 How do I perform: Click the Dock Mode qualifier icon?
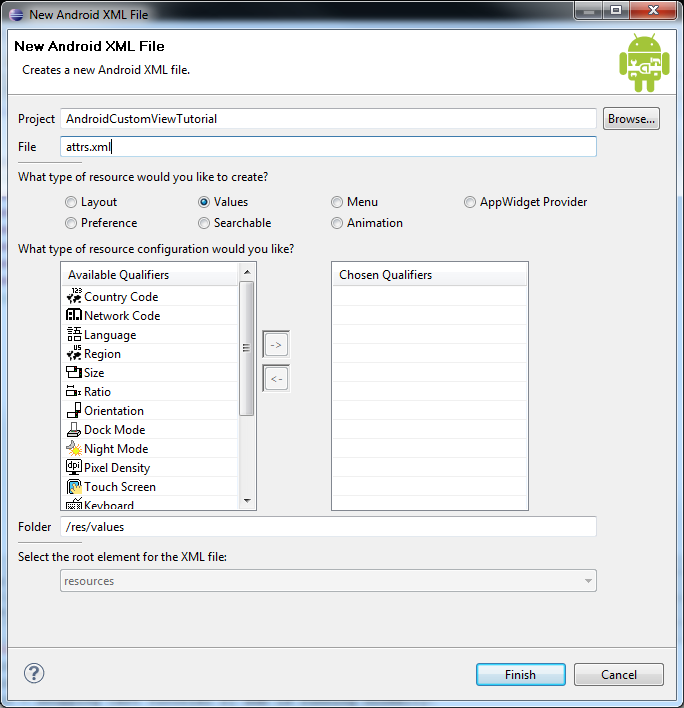74,429
